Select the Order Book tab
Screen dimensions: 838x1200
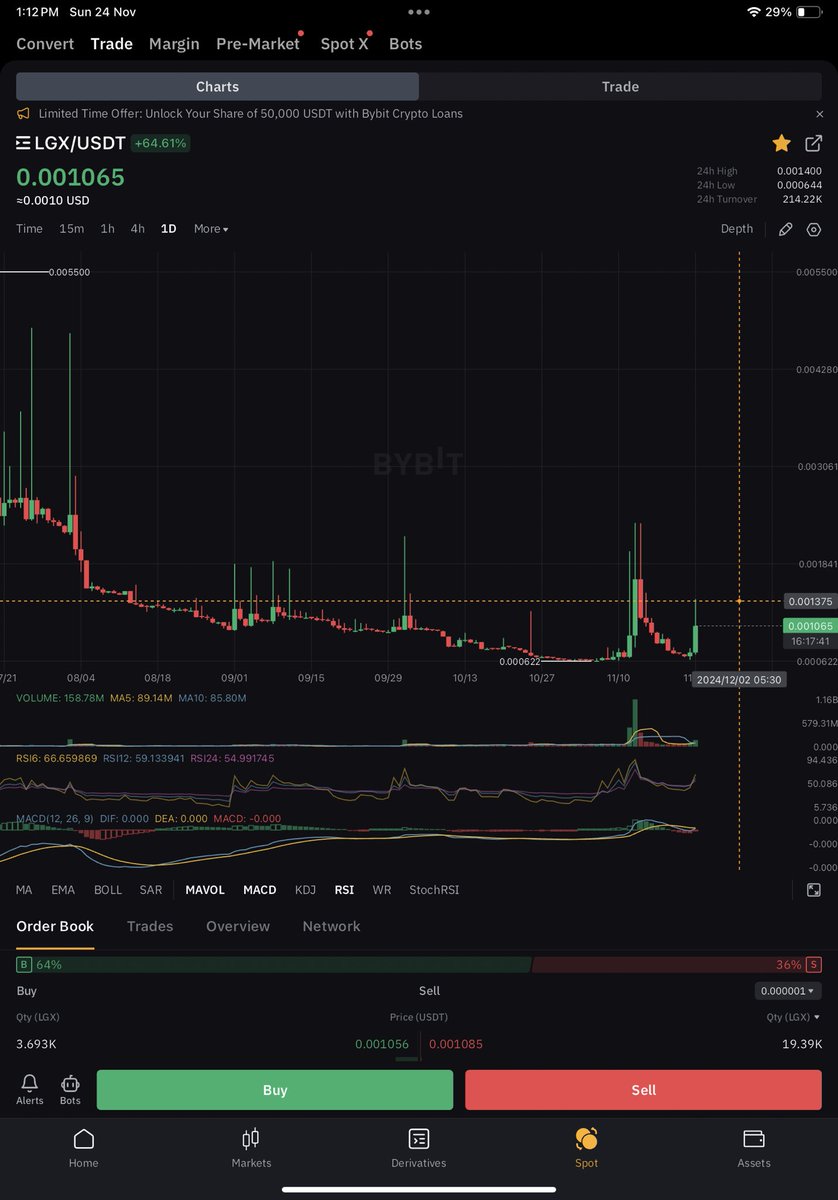pos(55,927)
